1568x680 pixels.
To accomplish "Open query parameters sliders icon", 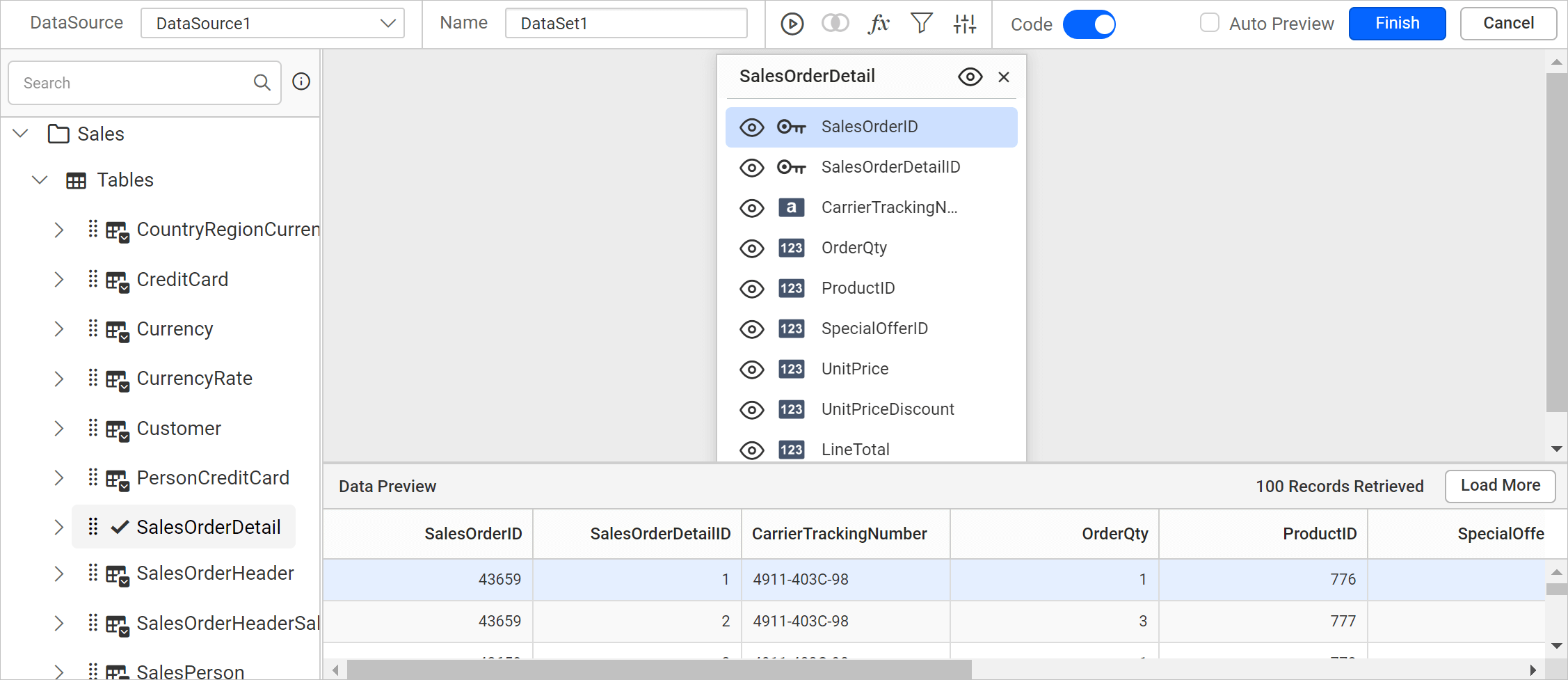I will tap(965, 24).
